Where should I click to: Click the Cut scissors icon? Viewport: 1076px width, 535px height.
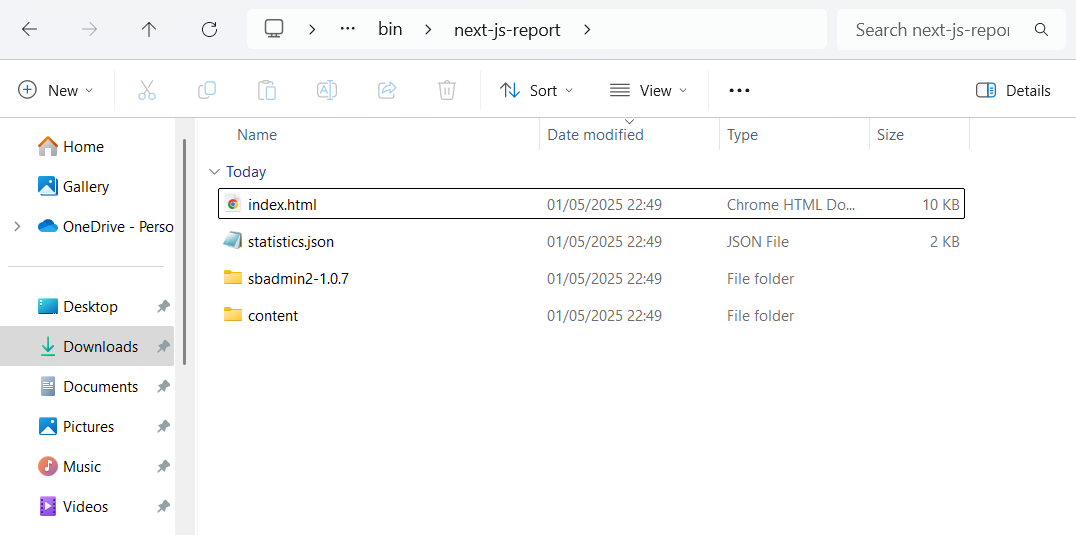click(x=147, y=90)
